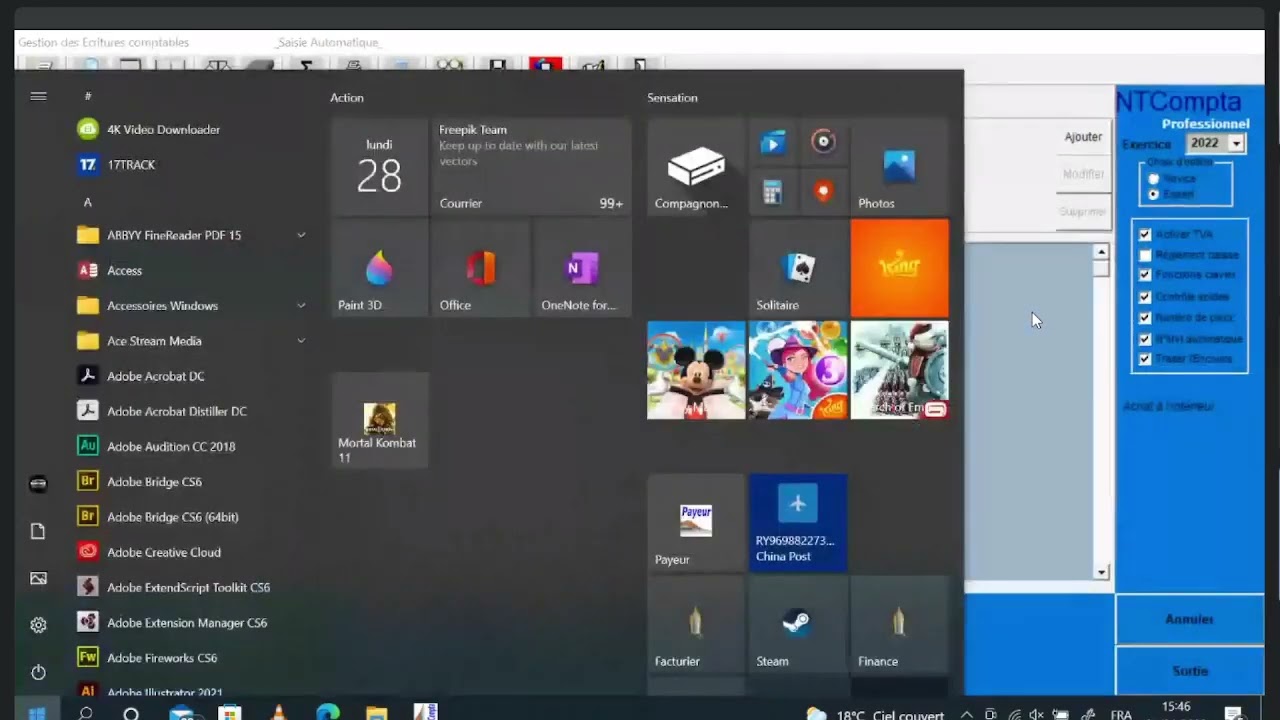Open the Photos tile
This screenshot has height=720, width=1280.
pos(899,167)
